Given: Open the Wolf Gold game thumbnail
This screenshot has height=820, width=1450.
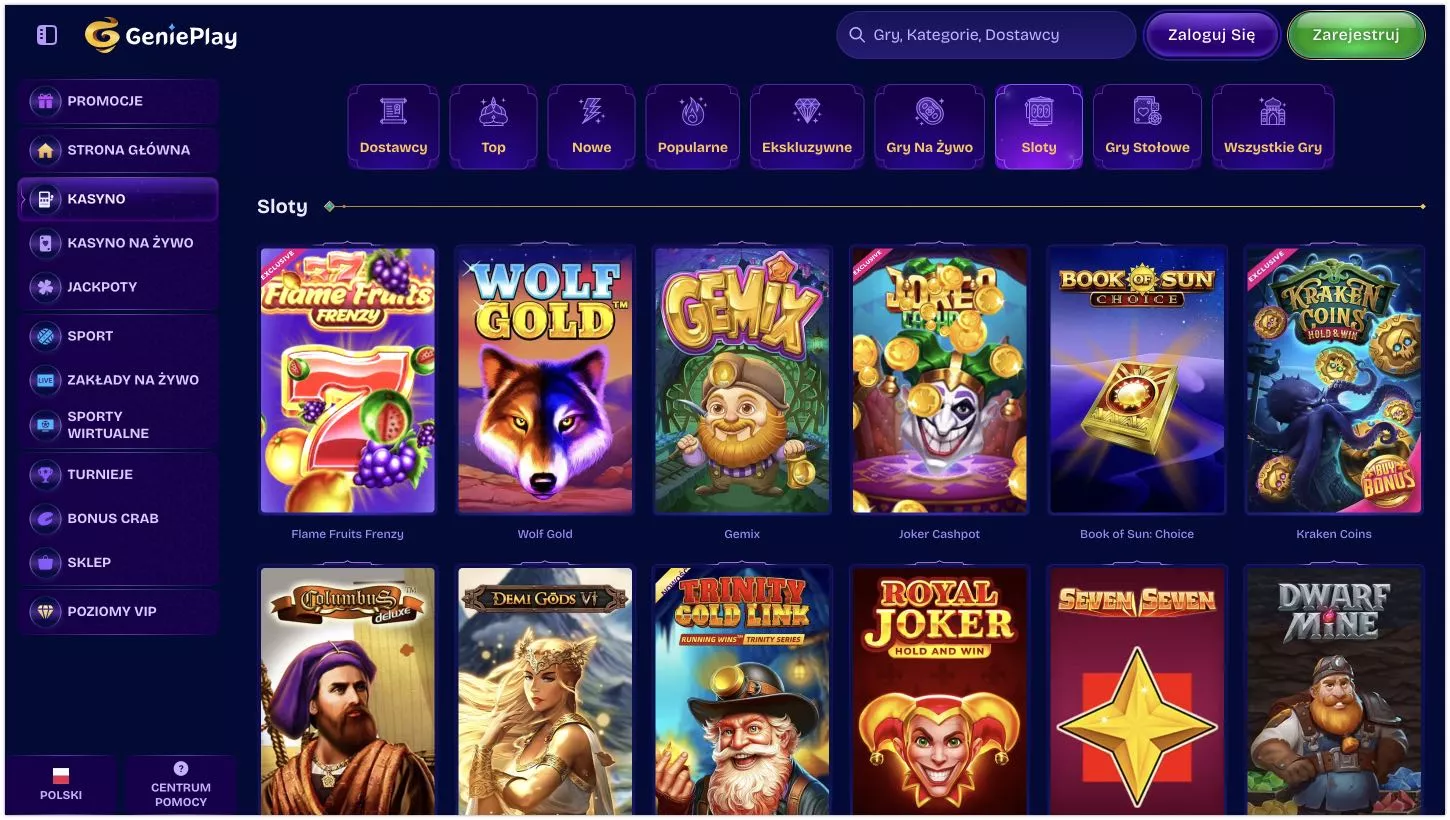Looking at the screenshot, I should (x=545, y=381).
